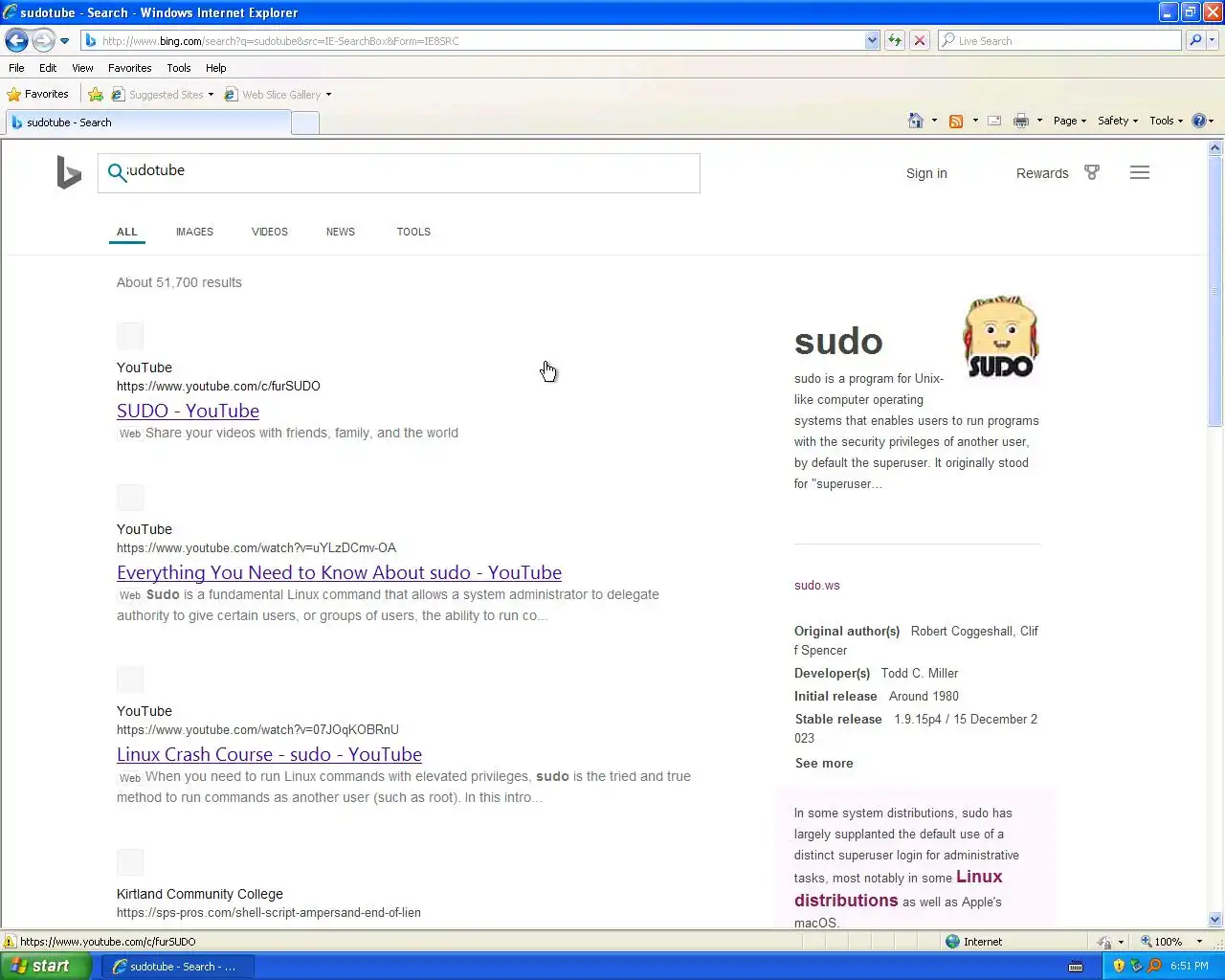Open the File menu
Image resolution: width=1225 pixels, height=980 pixels.
(16, 68)
